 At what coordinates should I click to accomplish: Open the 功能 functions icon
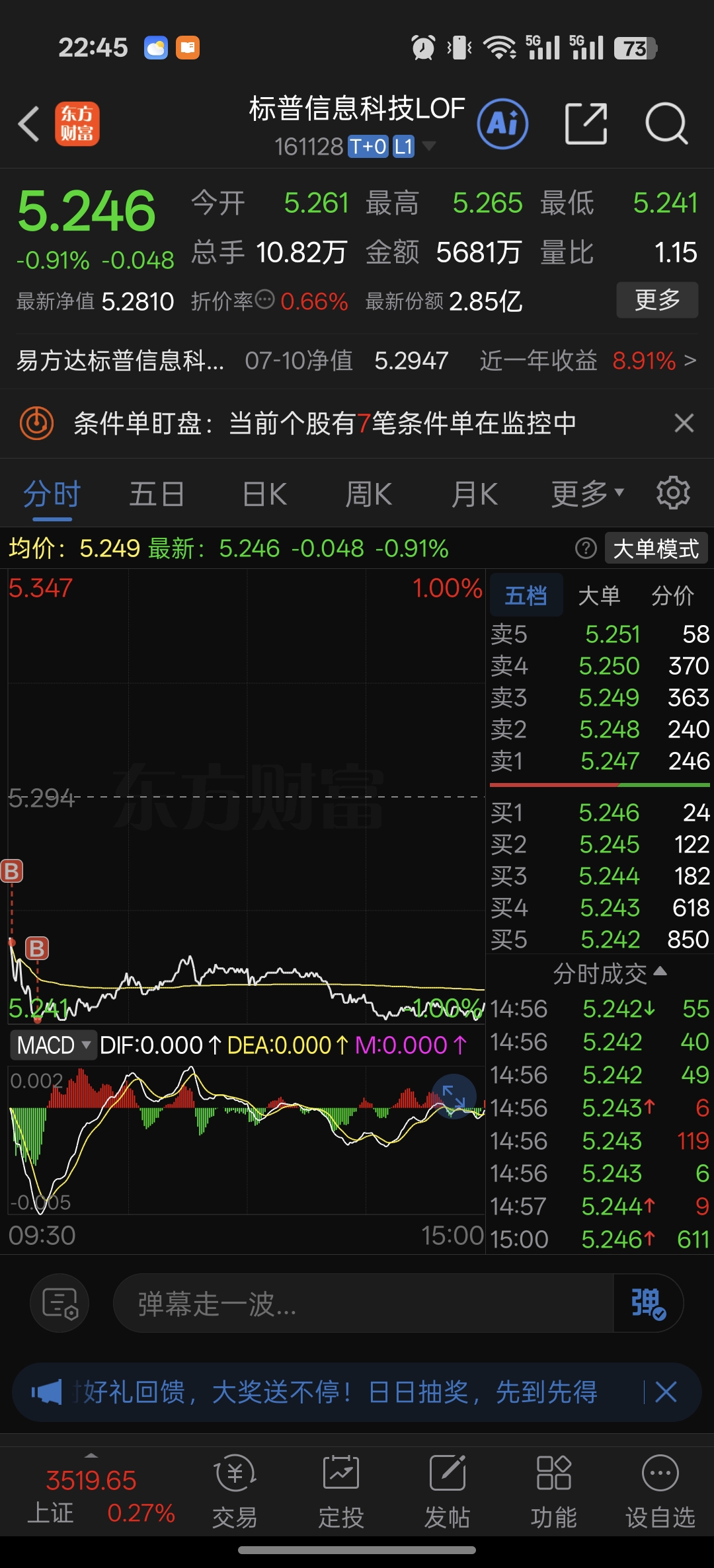pos(554,1492)
